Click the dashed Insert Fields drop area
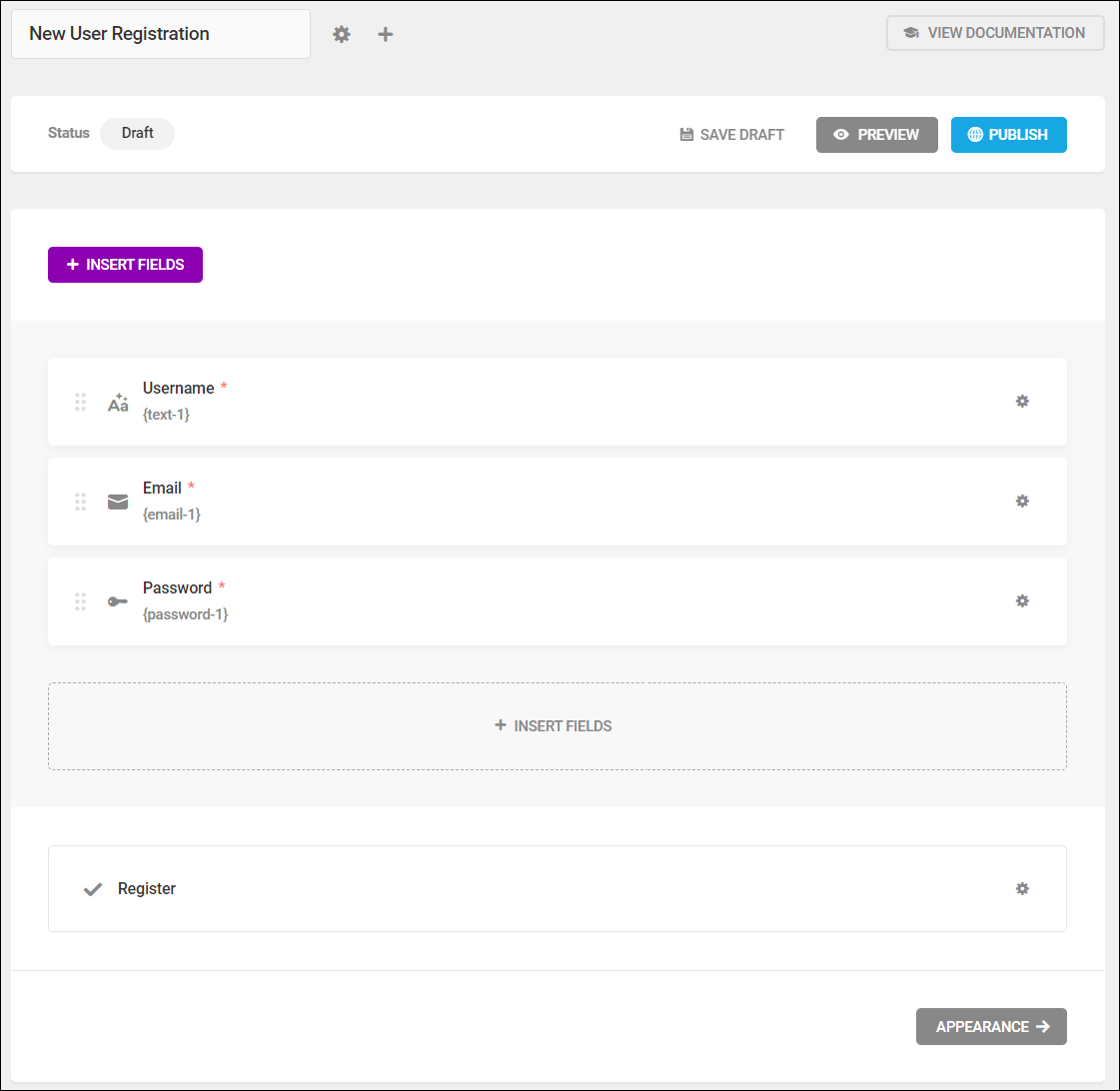The width and height of the screenshot is (1120, 1091). [558, 726]
